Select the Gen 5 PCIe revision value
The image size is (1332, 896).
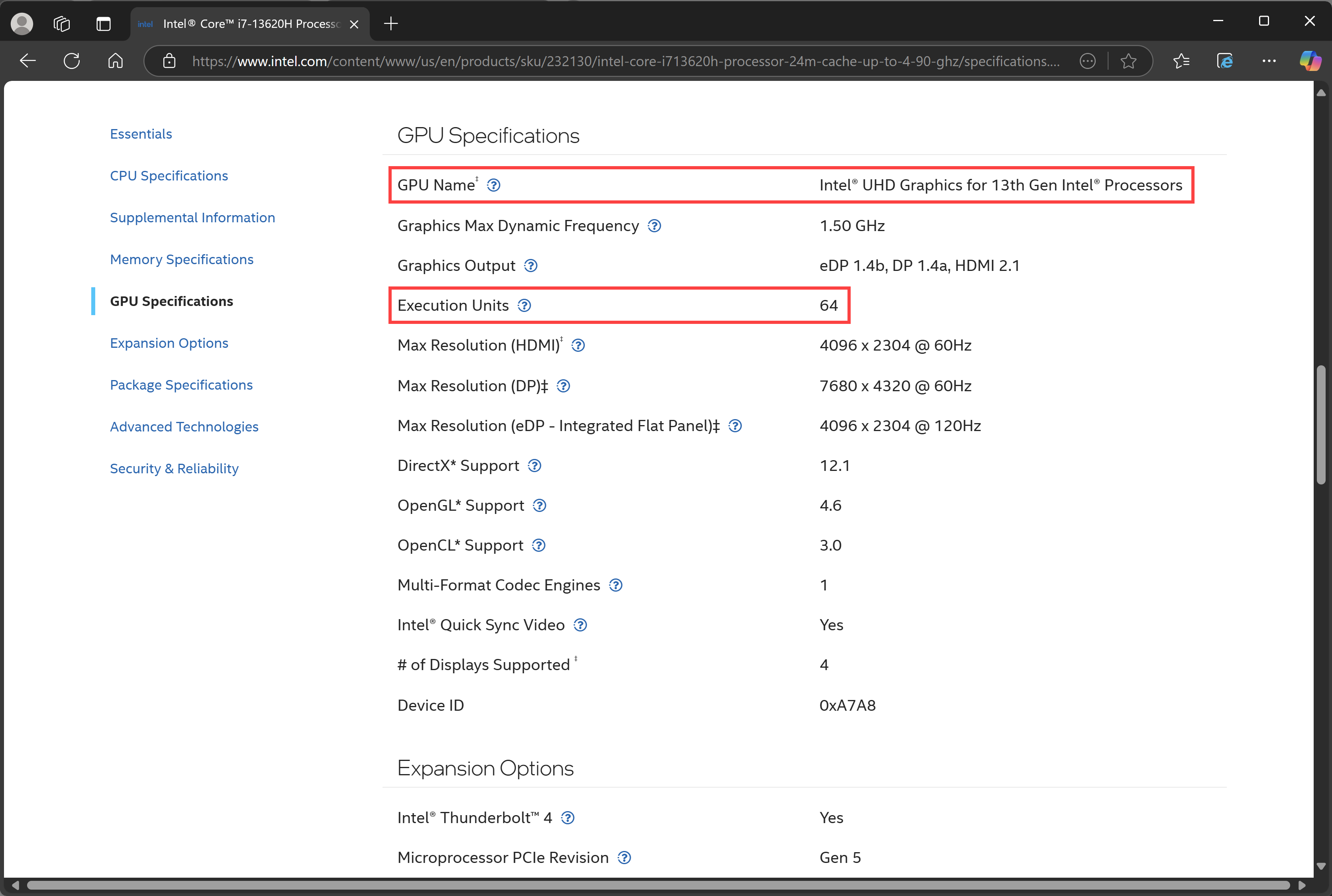click(840, 858)
